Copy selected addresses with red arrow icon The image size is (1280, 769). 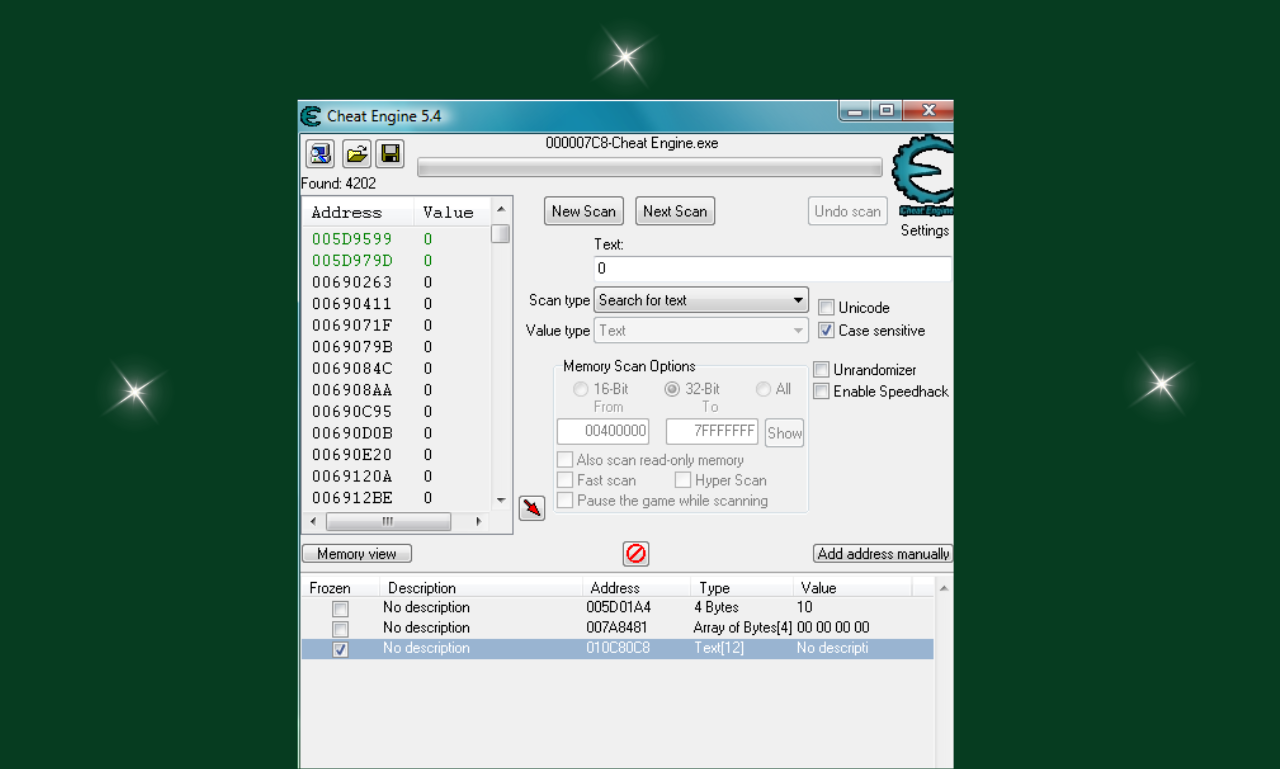532,508
